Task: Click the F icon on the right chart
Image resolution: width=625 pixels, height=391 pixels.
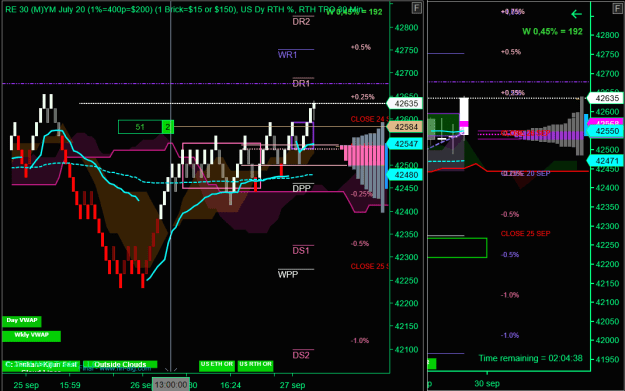Action: pos(617,8)
